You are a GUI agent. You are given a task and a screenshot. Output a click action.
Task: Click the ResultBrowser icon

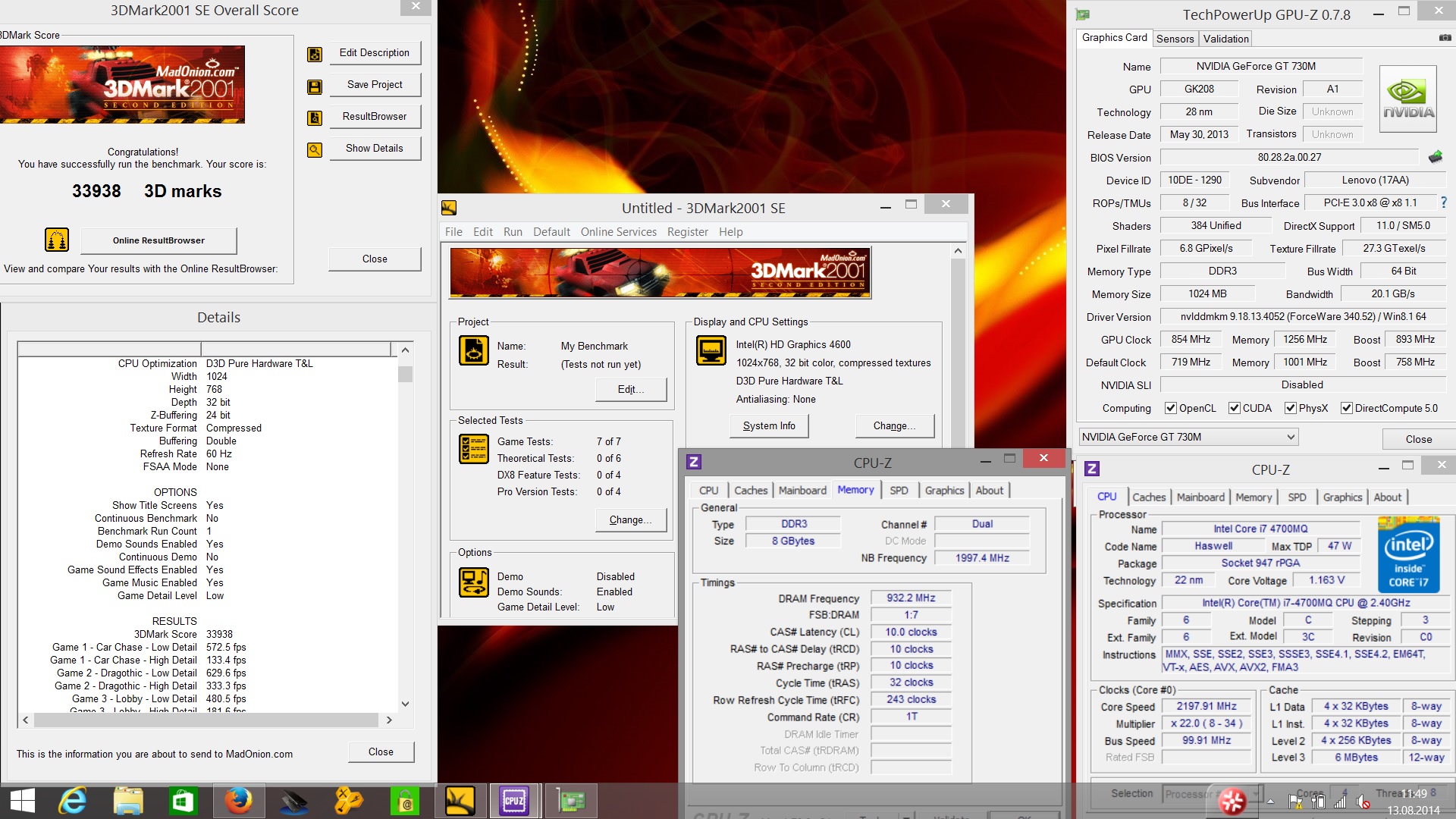(314, 118)
